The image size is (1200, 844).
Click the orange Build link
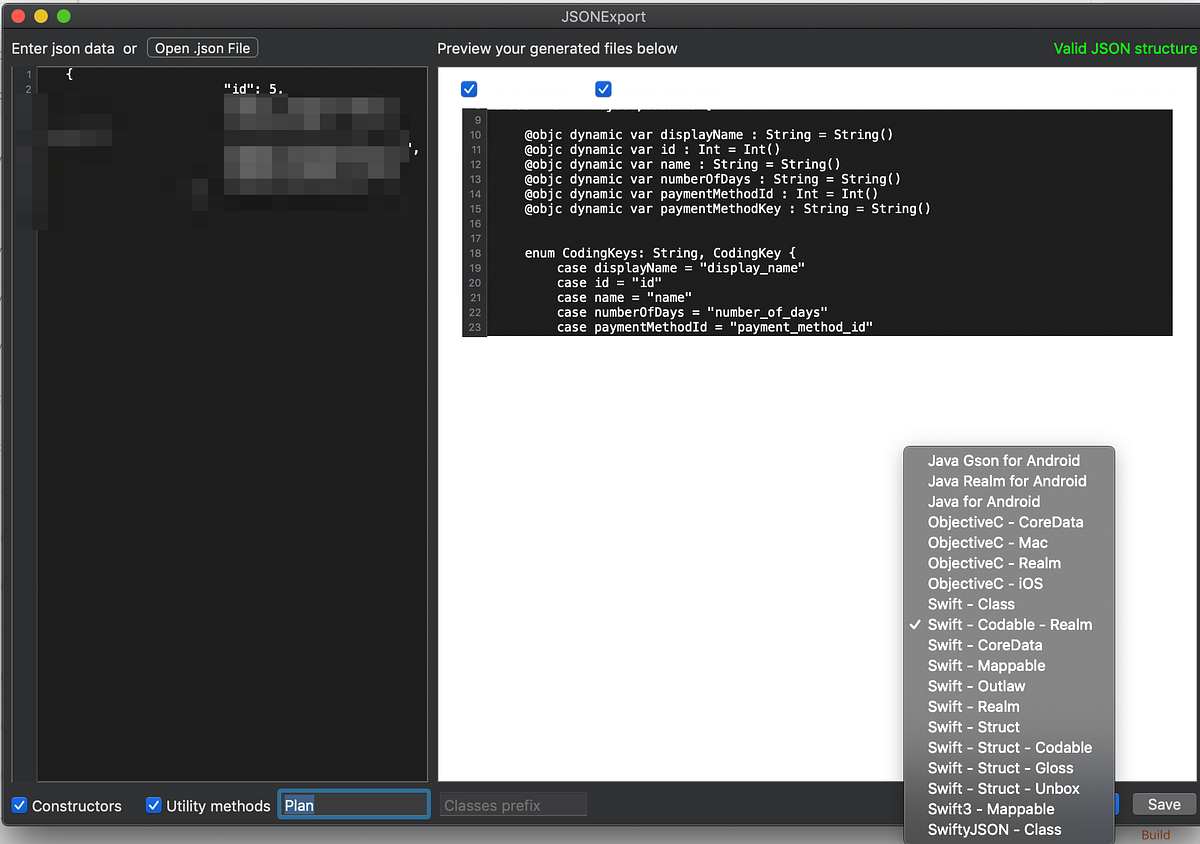[x=1157, y=834]
